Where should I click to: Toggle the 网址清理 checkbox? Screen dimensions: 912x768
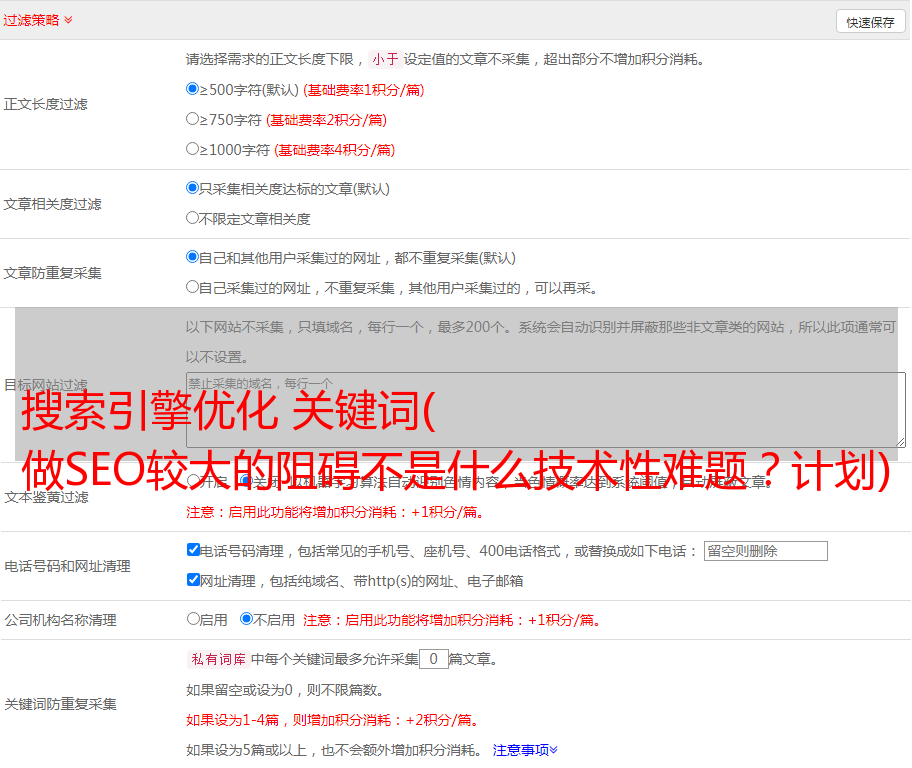193,579
